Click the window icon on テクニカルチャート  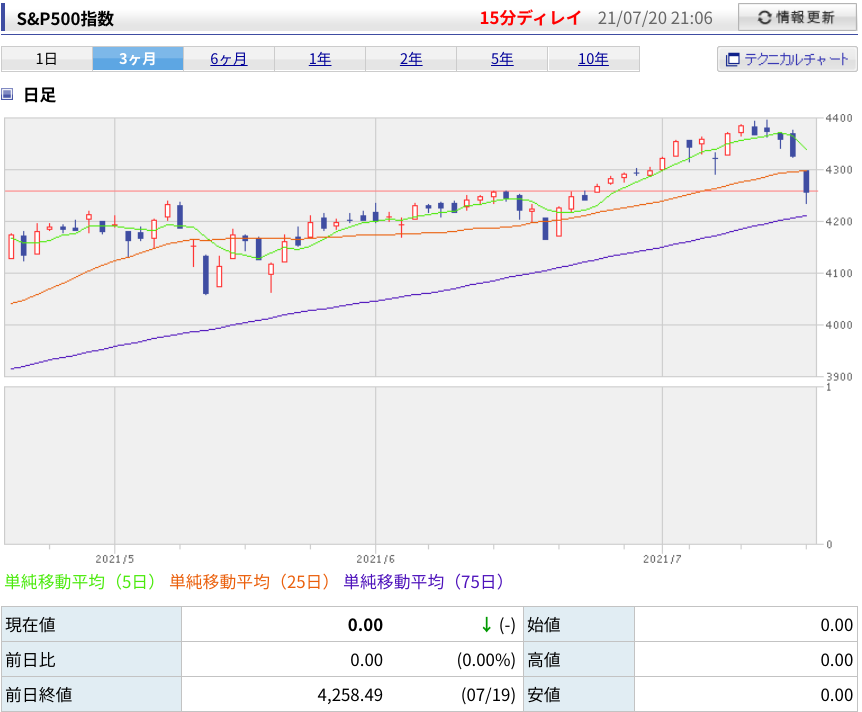[x=732, y=59]
